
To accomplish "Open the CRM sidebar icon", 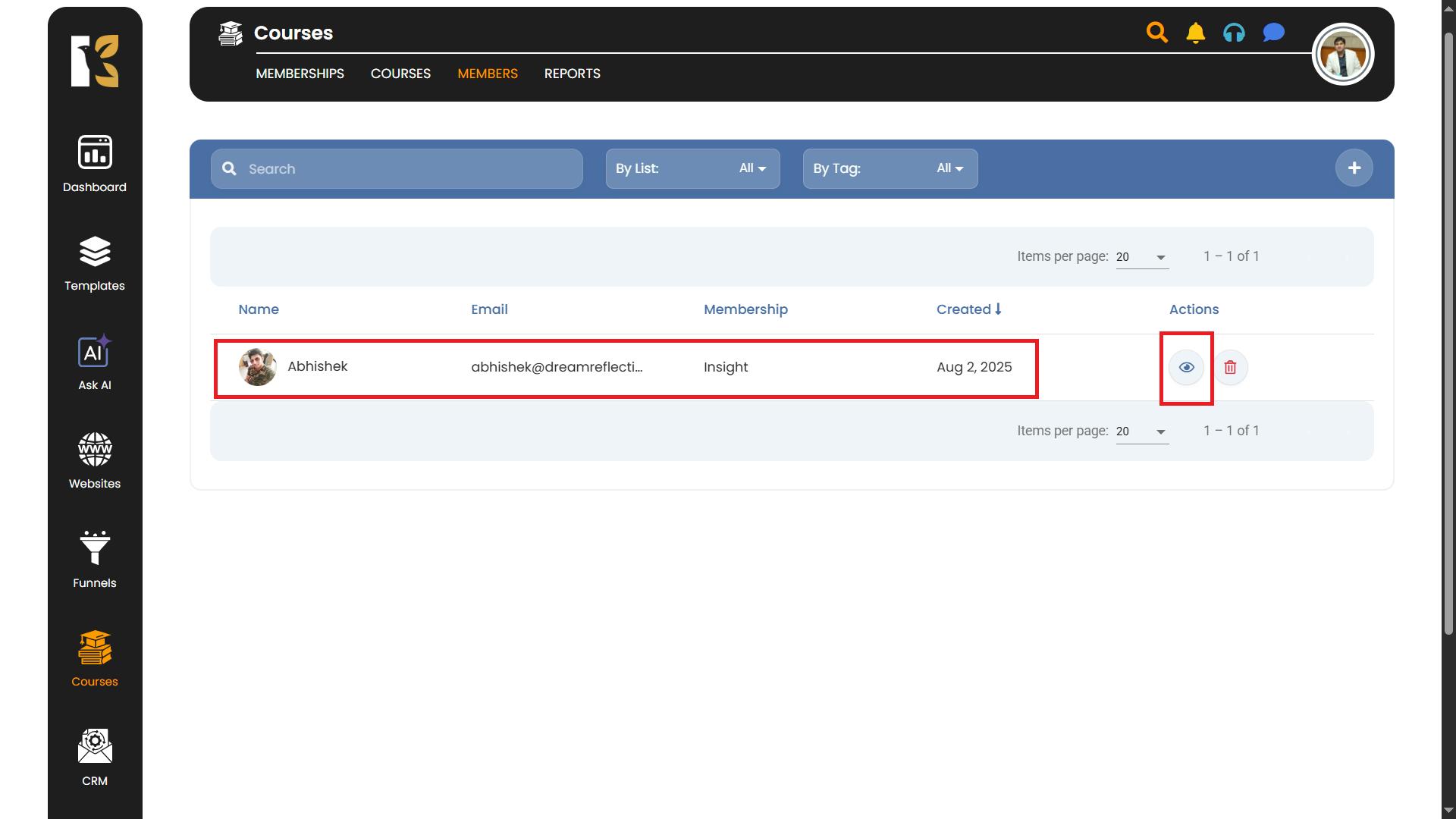I will coord(95,757).
